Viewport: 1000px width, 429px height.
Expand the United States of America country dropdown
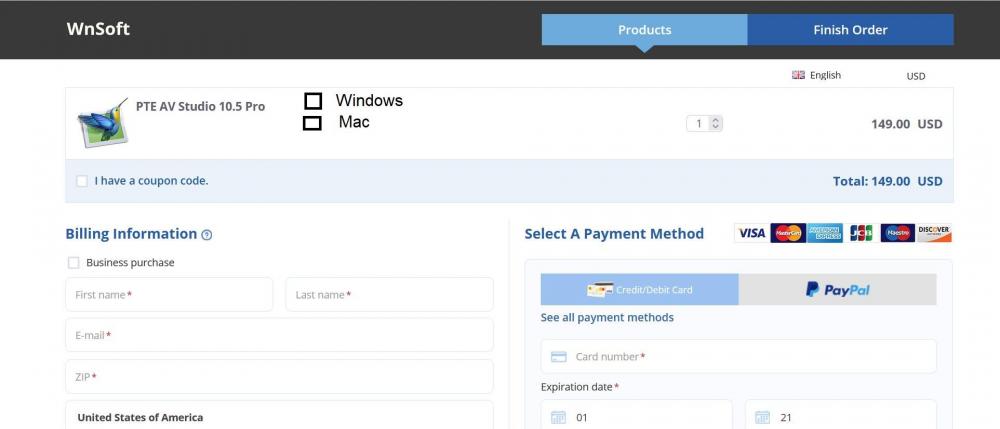279,416
